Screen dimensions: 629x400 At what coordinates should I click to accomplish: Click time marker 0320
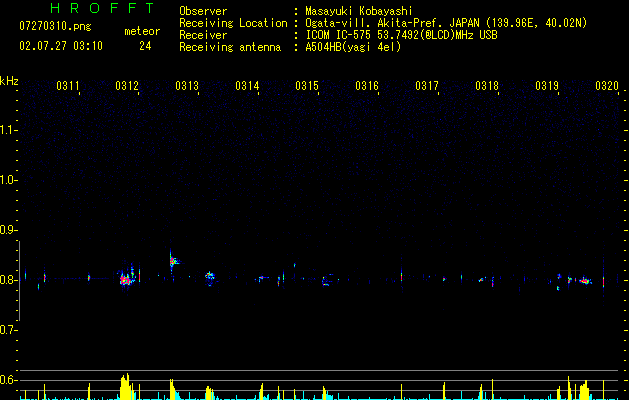pyautogui.click(x=607, y=86)
